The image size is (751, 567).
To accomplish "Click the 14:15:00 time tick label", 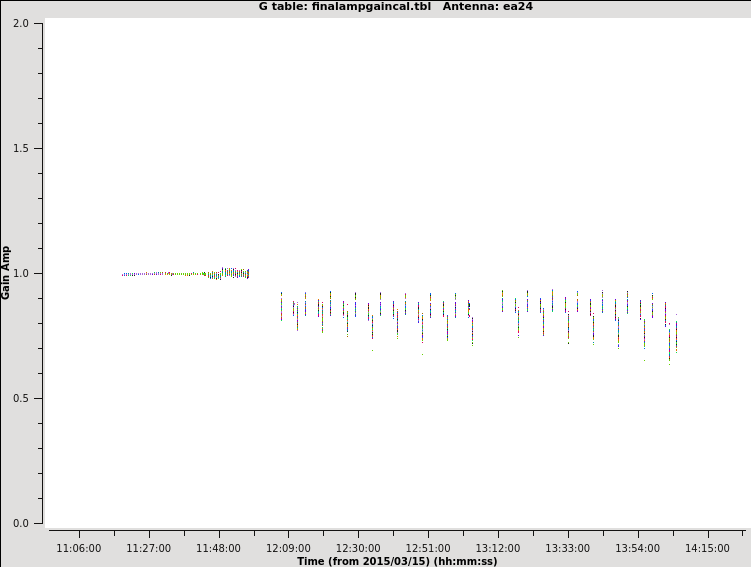I will point(708,548).
